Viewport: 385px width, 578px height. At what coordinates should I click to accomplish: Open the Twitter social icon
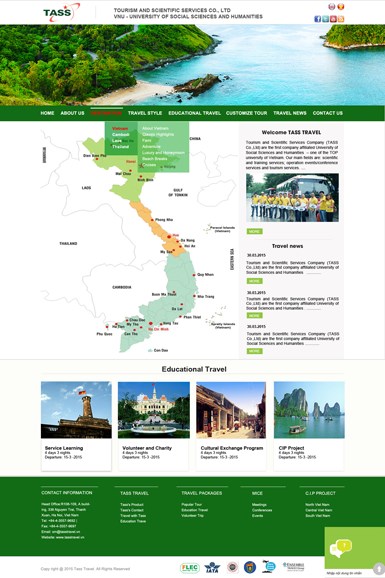[x=325, y=19]
